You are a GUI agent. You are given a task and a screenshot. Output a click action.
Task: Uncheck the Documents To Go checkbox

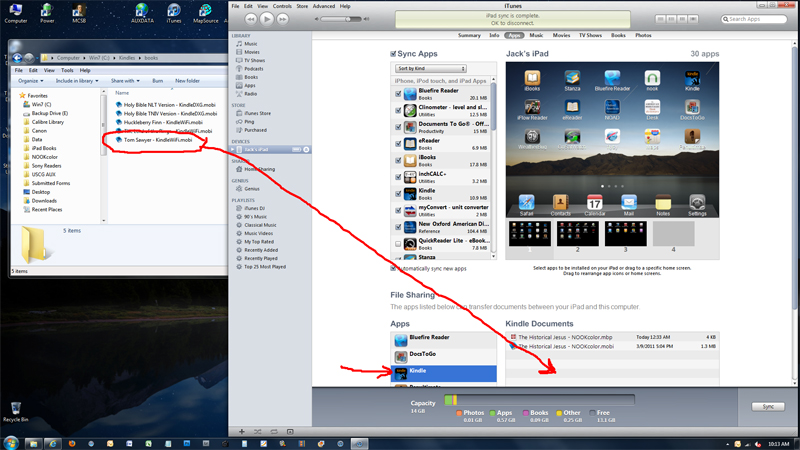coord(398,127)
